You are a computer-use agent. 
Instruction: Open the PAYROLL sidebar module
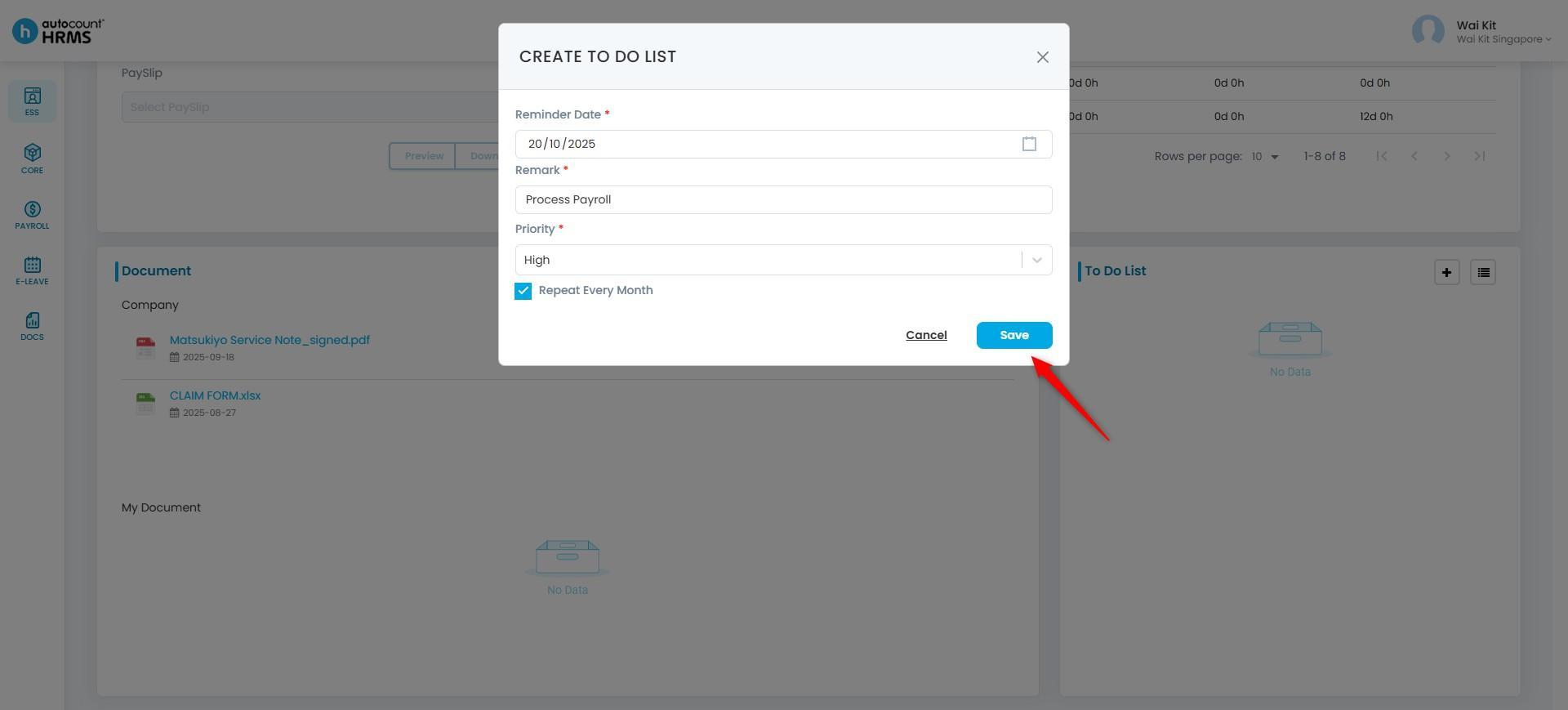pyautogui.click(x=32, y=215)
